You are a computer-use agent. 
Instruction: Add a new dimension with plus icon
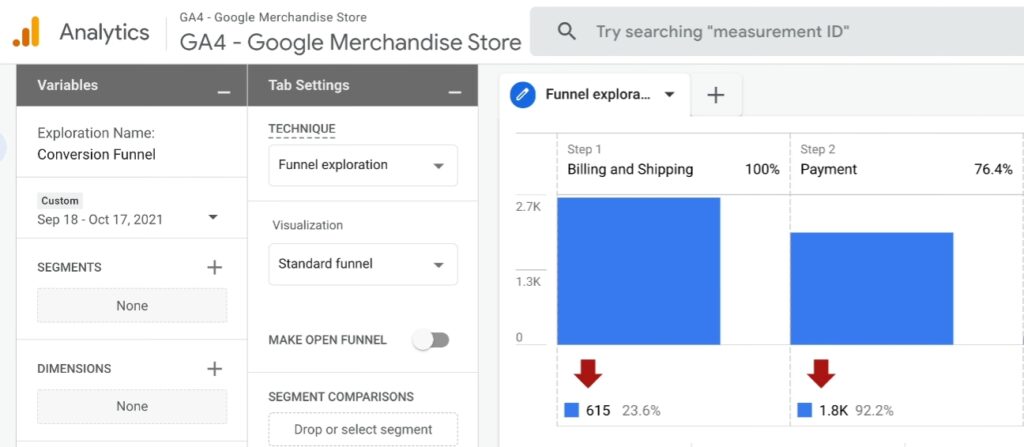(214, 368)
